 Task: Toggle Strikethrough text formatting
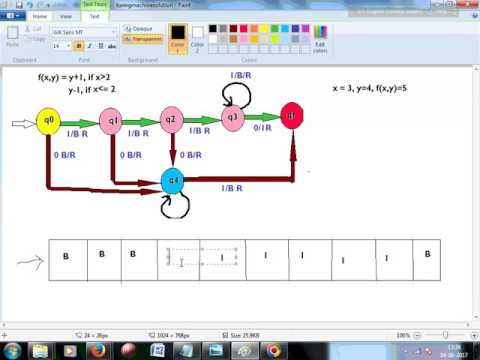pos(112,46)
